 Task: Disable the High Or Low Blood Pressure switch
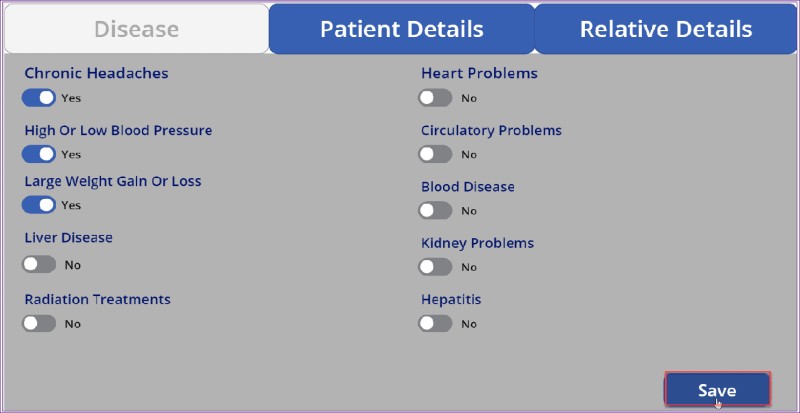click(x=39, y=154)
